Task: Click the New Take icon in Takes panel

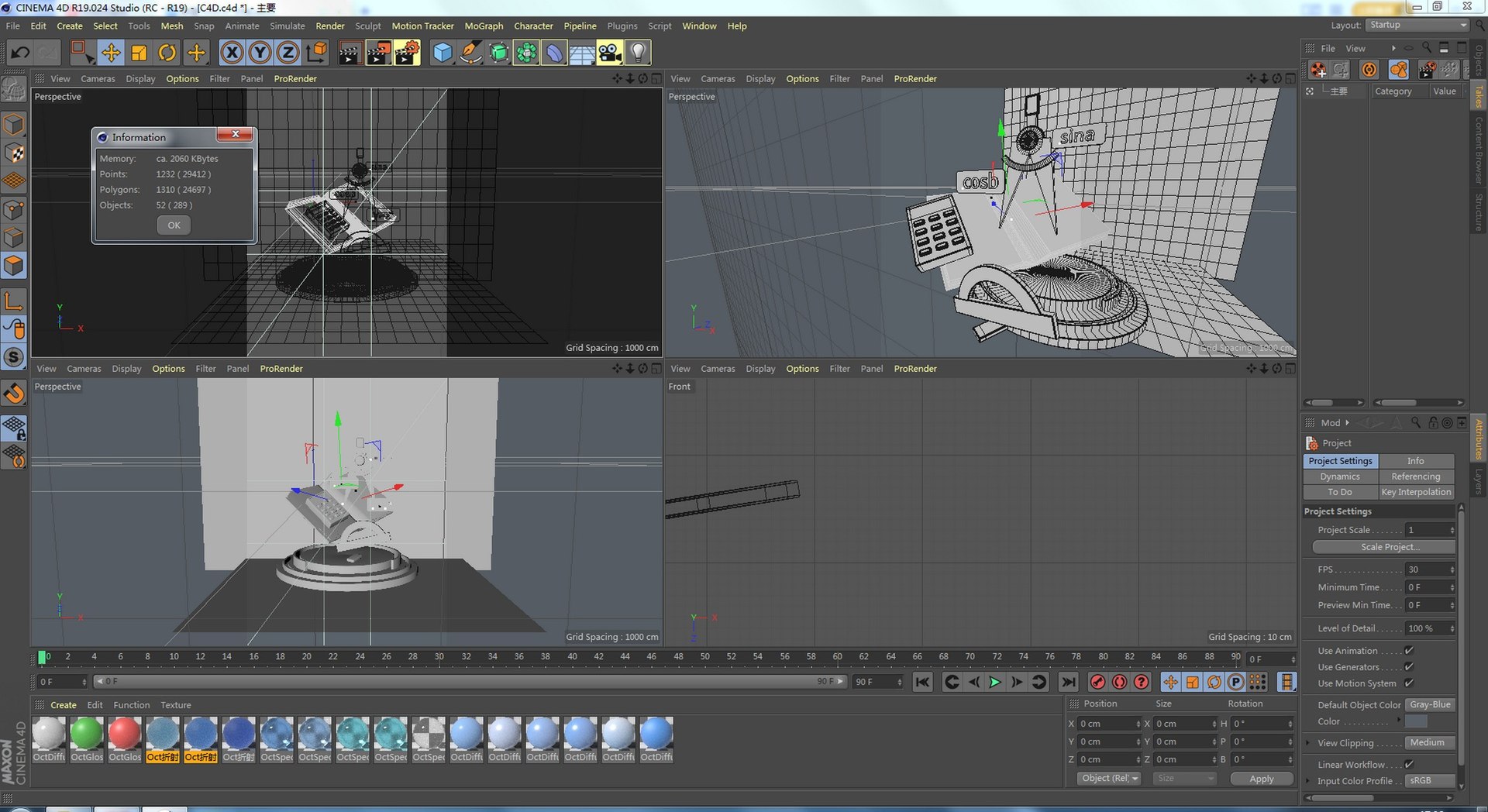Action: [x=1318, y=70]
